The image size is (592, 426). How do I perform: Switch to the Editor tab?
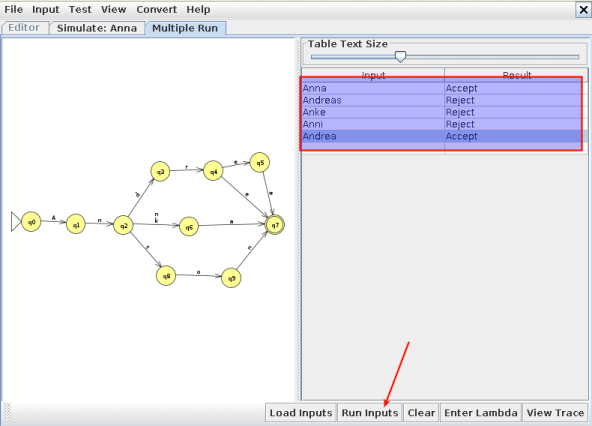click(x=24, y=28)
